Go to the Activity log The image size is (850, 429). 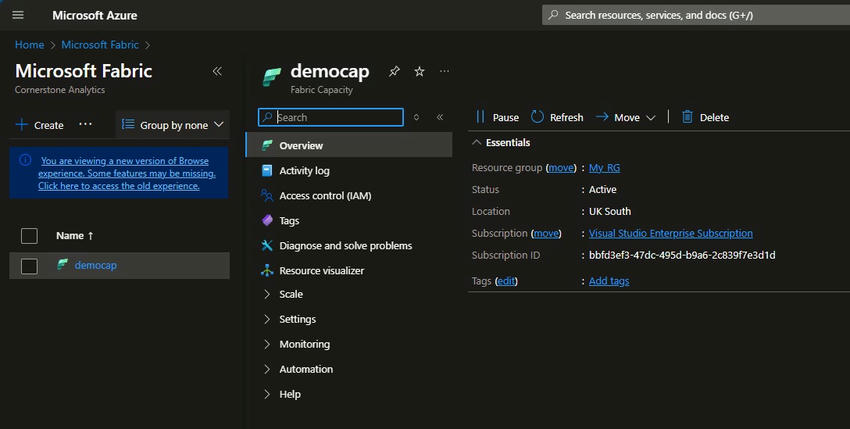[x=304, y=171]
